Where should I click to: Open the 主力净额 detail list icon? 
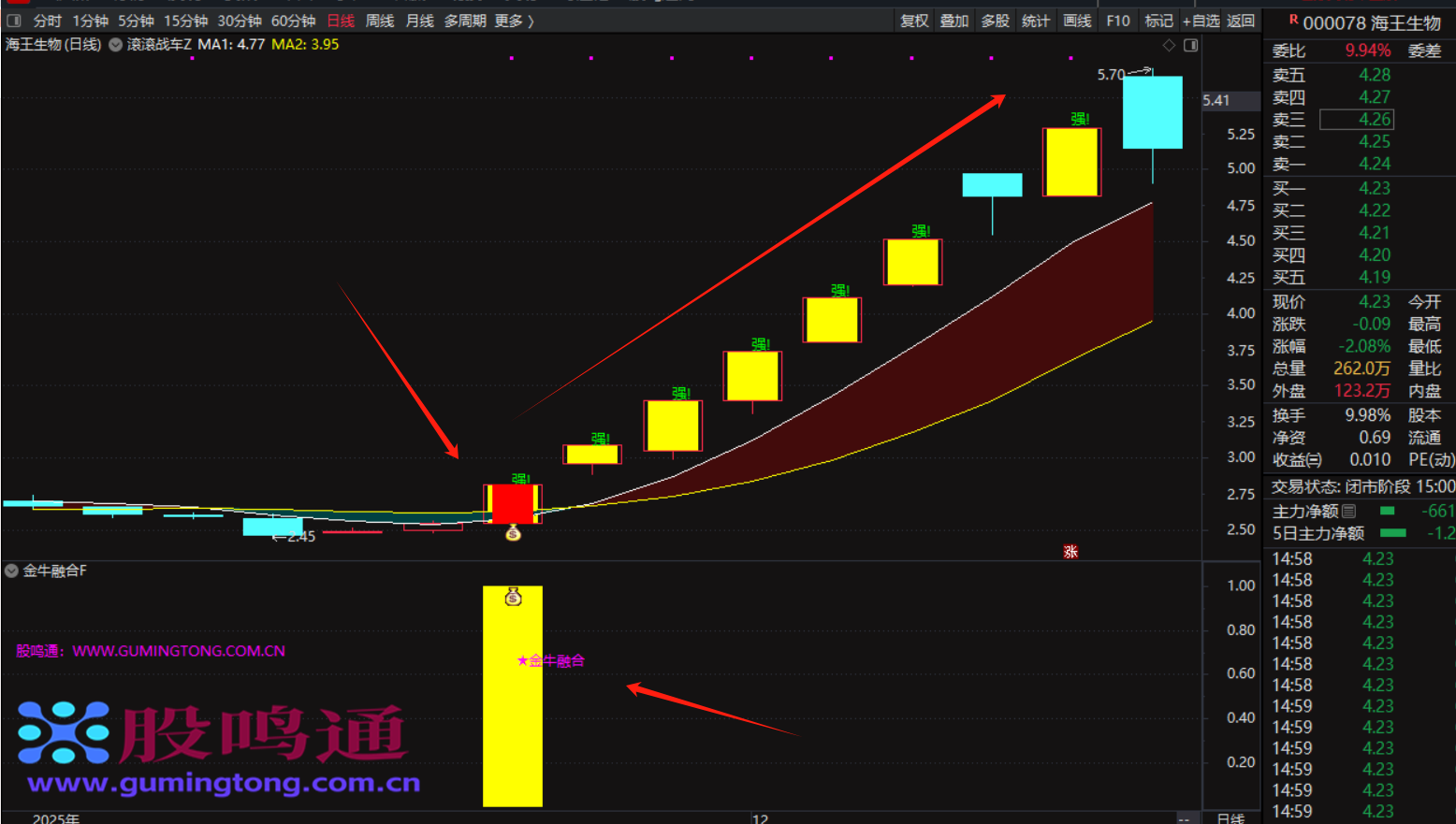(x=1348, y=511)
